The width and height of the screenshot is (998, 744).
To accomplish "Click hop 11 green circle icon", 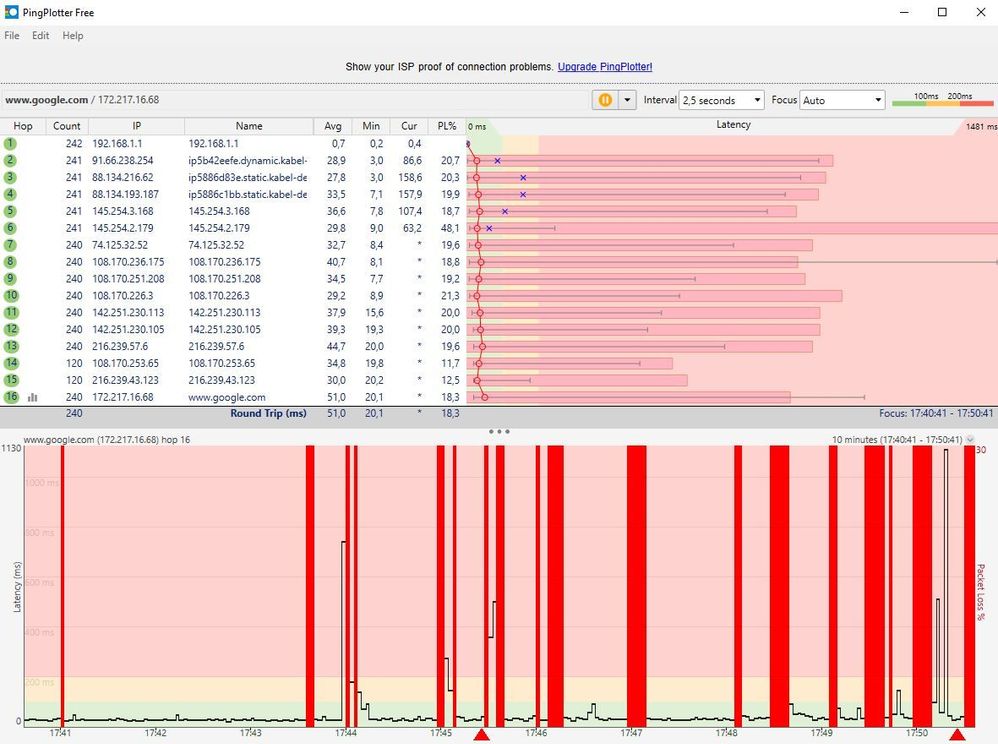I will click(11, 312).
